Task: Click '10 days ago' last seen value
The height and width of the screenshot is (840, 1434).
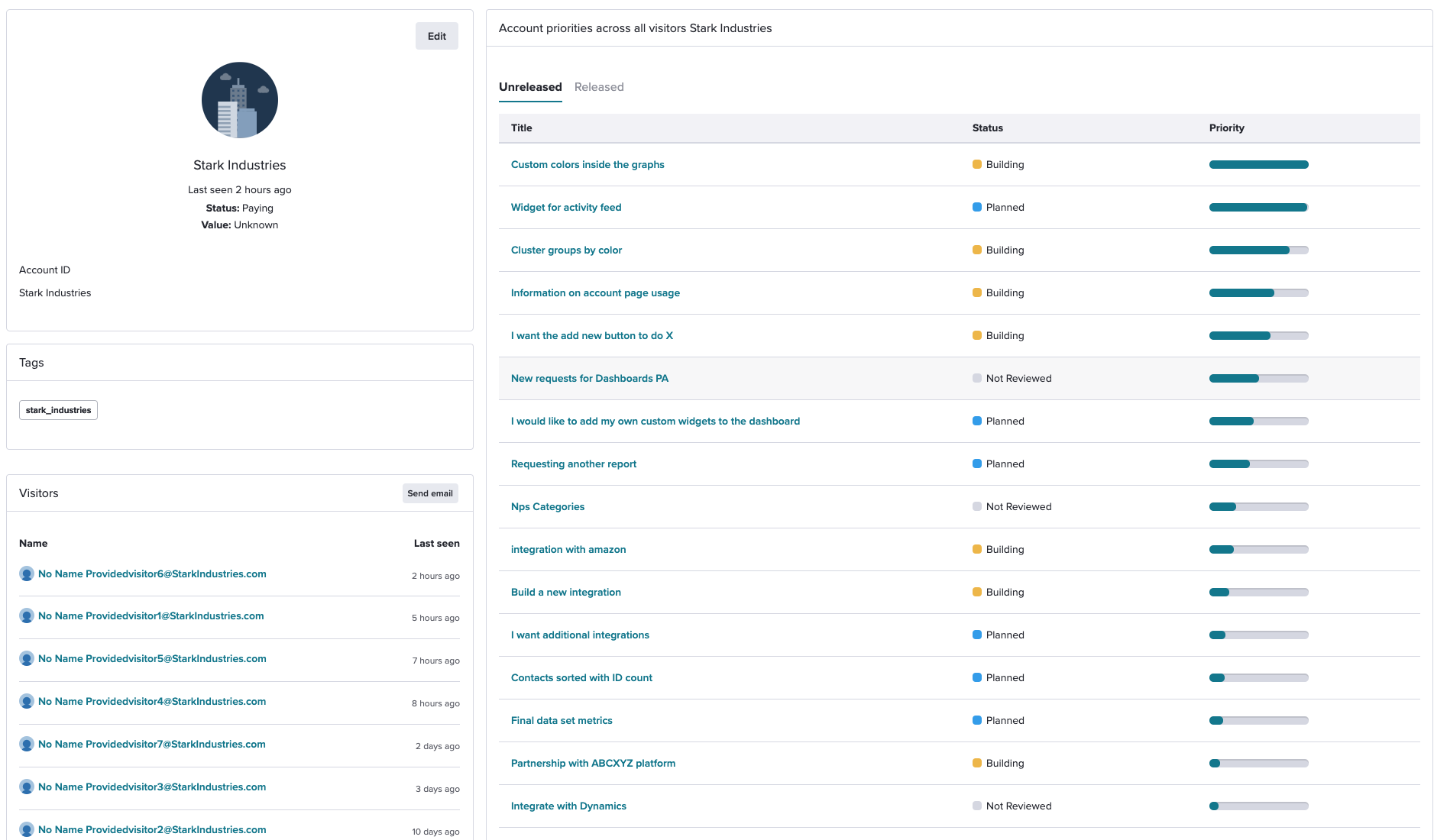Action: (435, 832)
